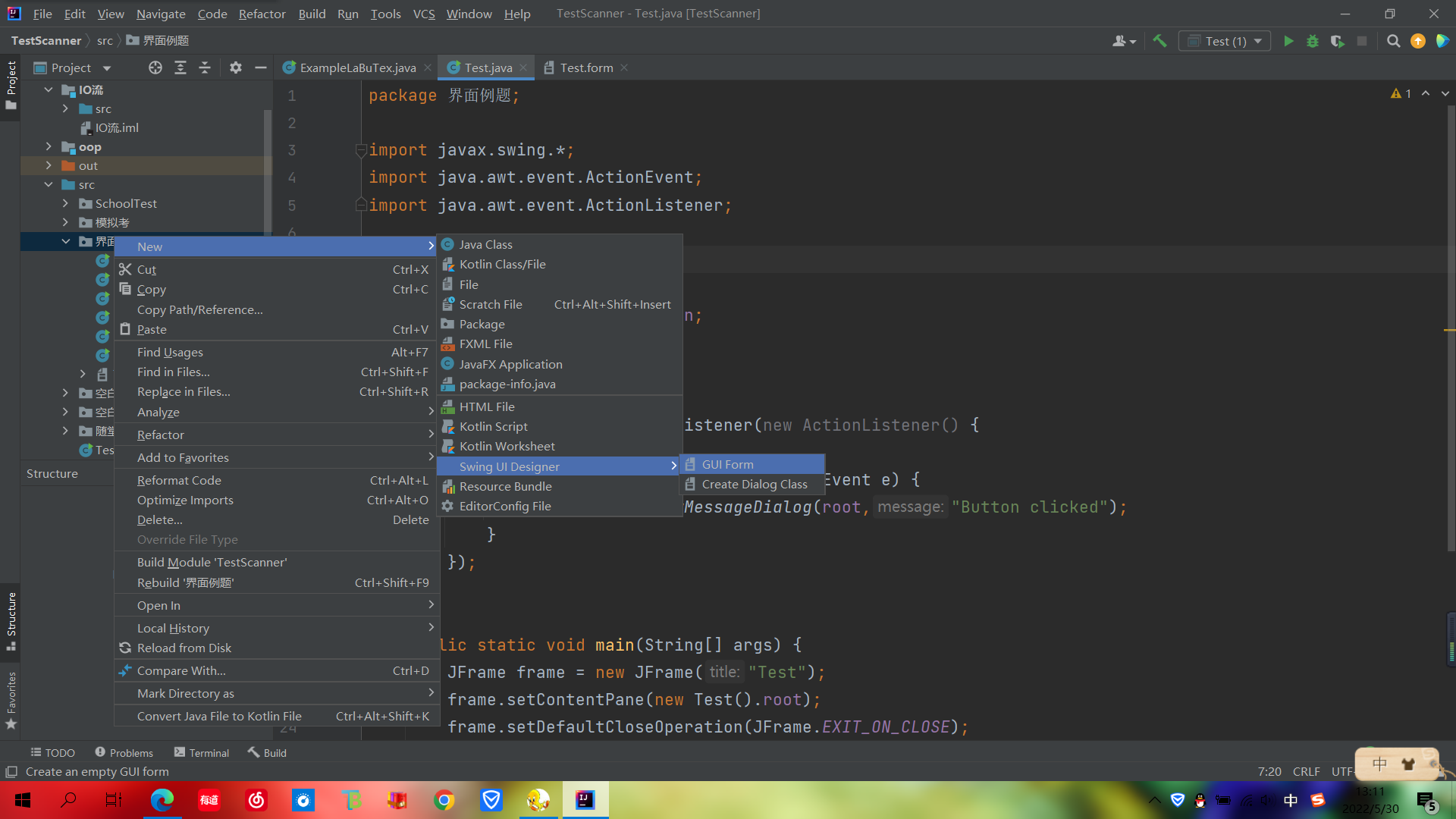
Task: Click Copy Path/Reference...
Action: [277, 309]
